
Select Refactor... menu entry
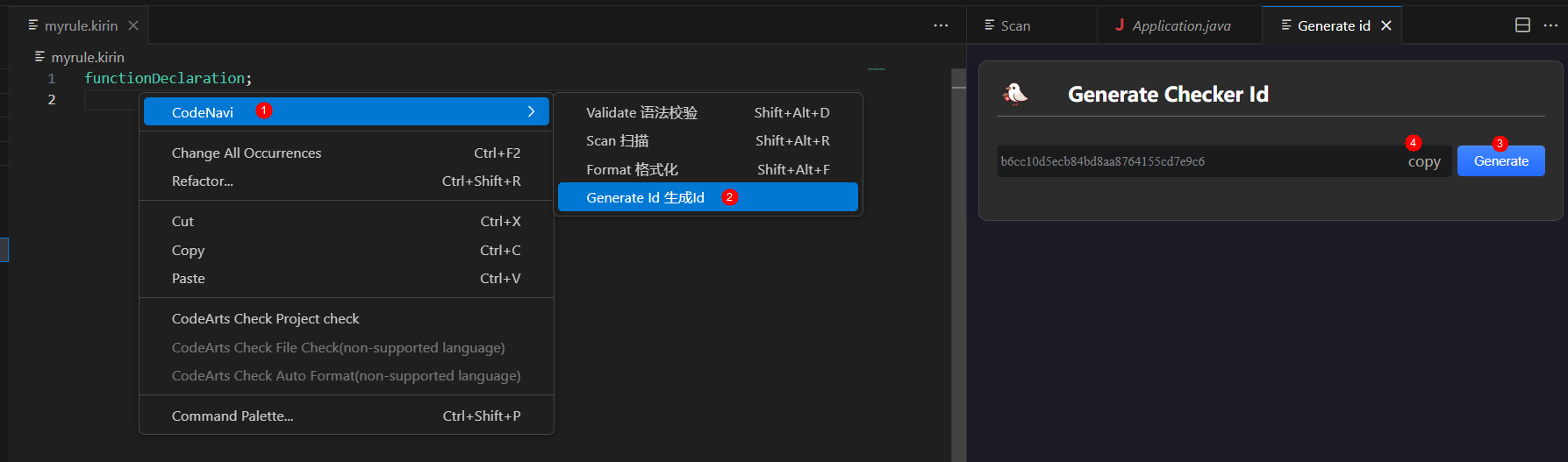point(347,181)
